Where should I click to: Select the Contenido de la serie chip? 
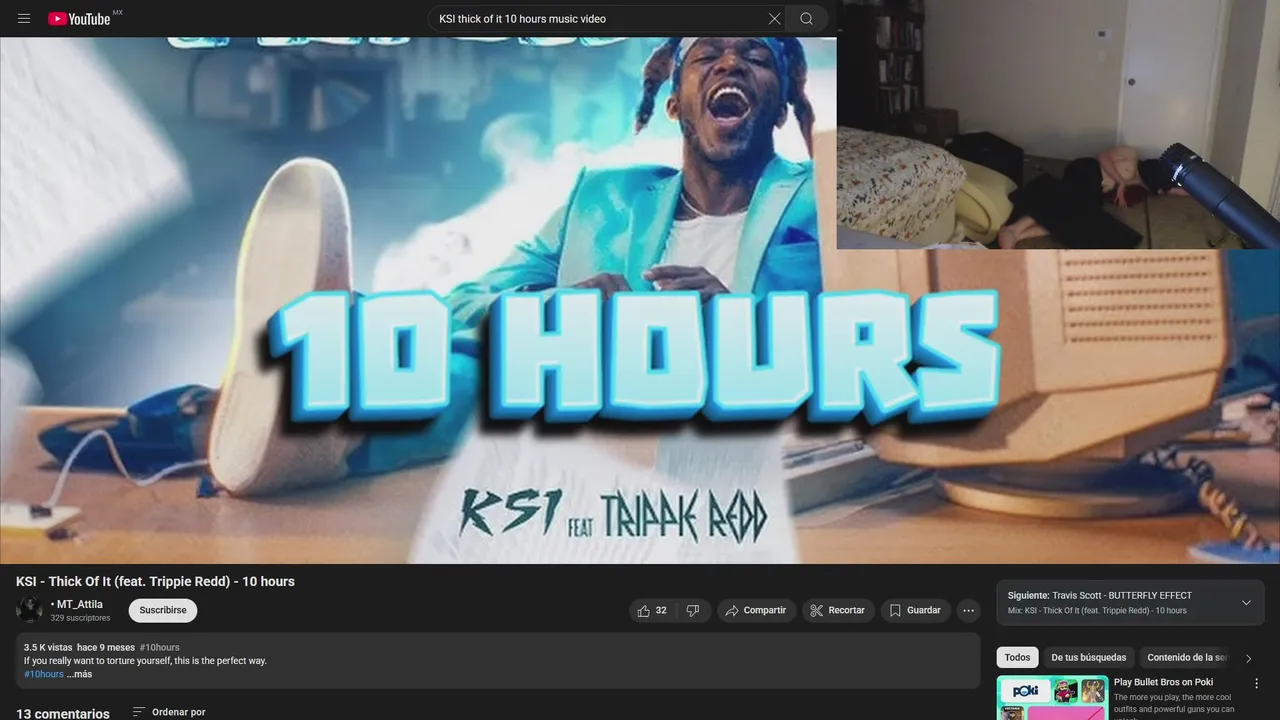[1187, 657]
